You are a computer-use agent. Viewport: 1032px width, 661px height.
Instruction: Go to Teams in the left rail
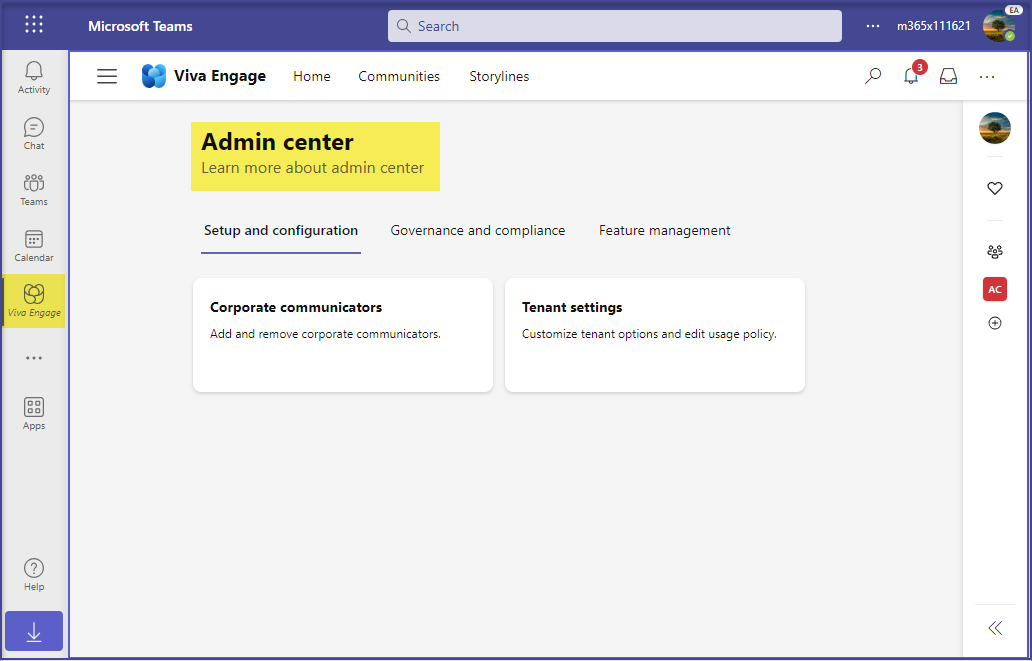(x=34, y=188)
